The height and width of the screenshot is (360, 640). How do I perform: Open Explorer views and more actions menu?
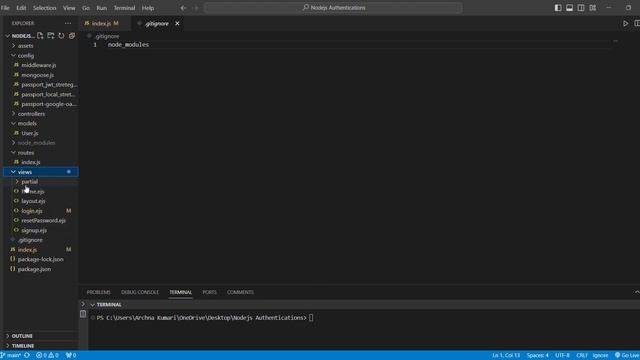[x=68, y=23]
